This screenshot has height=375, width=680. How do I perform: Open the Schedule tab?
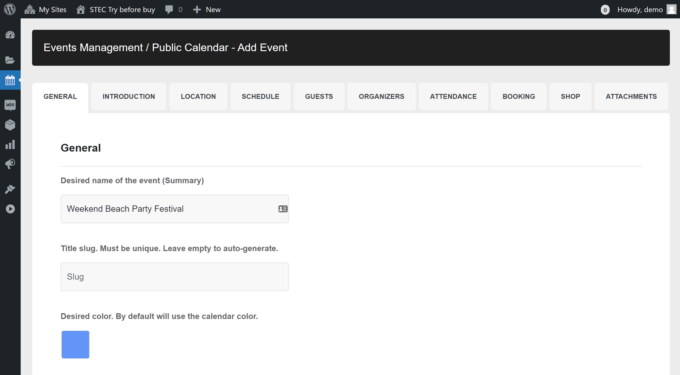coord(260,97)
